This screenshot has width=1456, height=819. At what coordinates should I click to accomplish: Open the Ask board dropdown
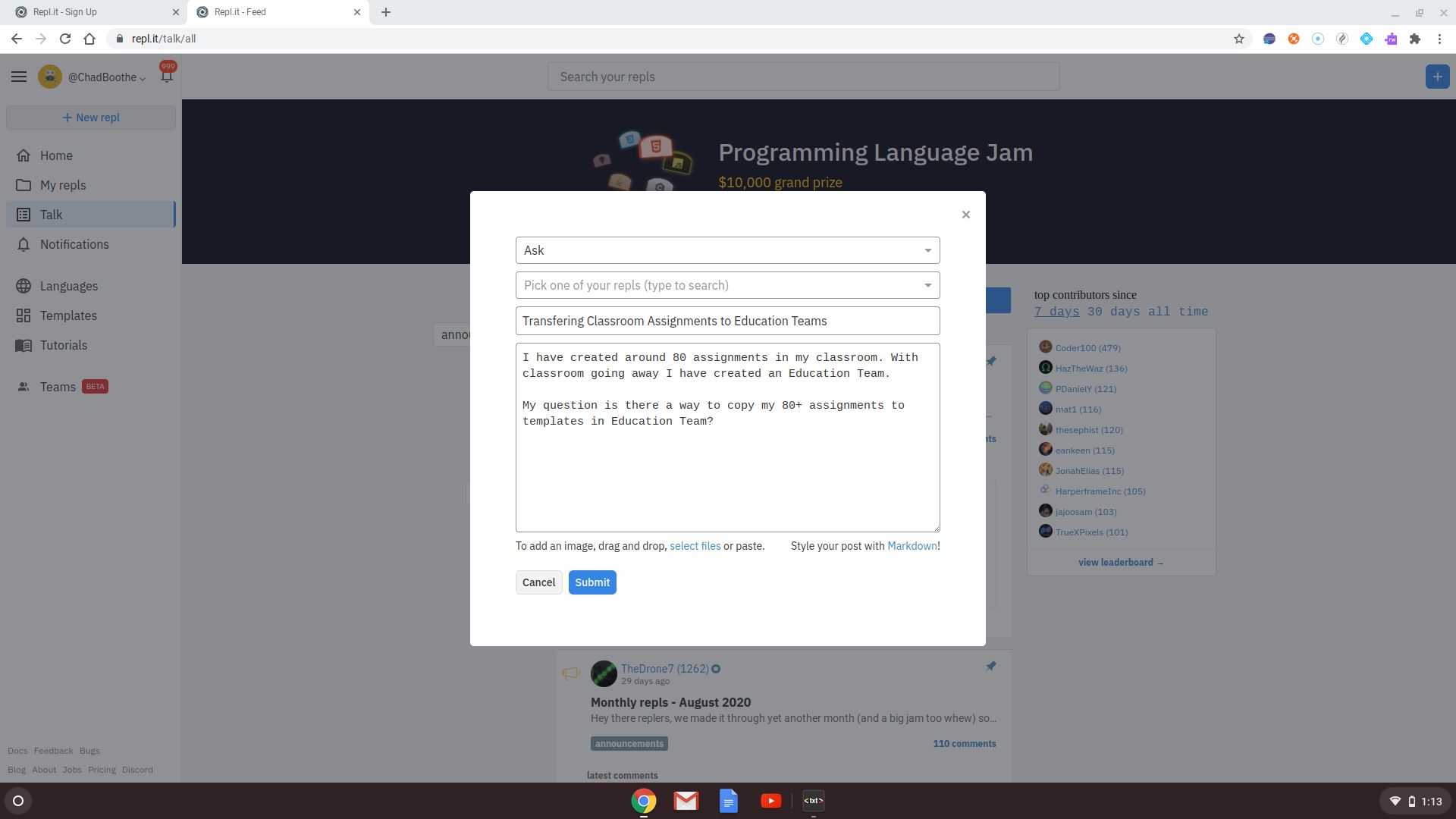click(x=728, y=250)
